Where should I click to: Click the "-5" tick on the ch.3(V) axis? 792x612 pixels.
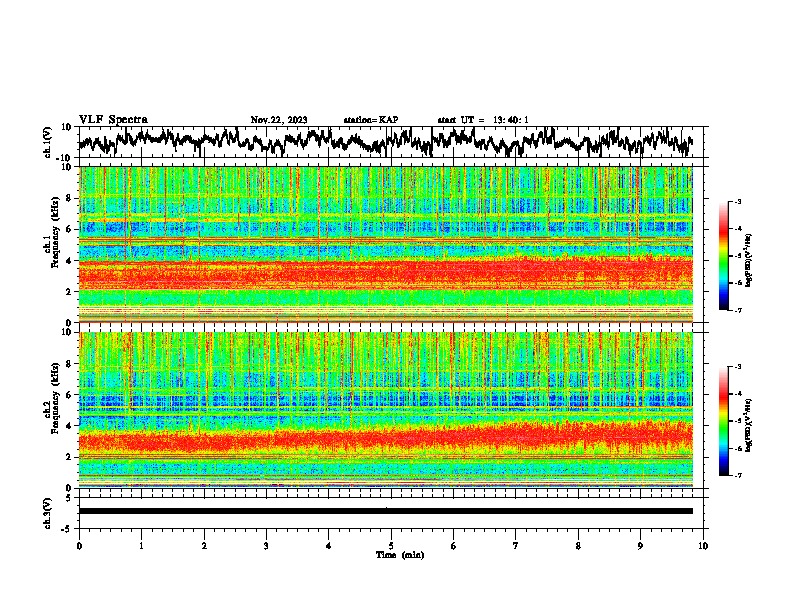pos(68,529)
